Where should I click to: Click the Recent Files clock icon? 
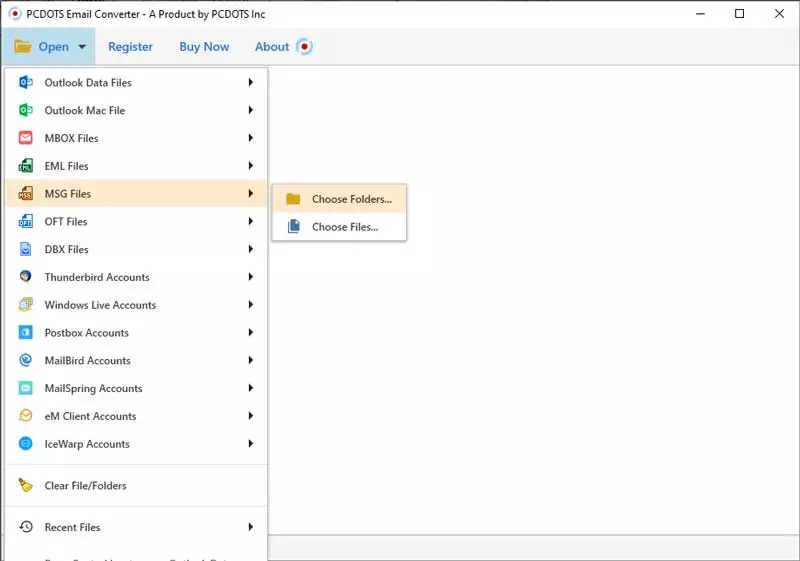pyautogui.click(x=26, y=527)
